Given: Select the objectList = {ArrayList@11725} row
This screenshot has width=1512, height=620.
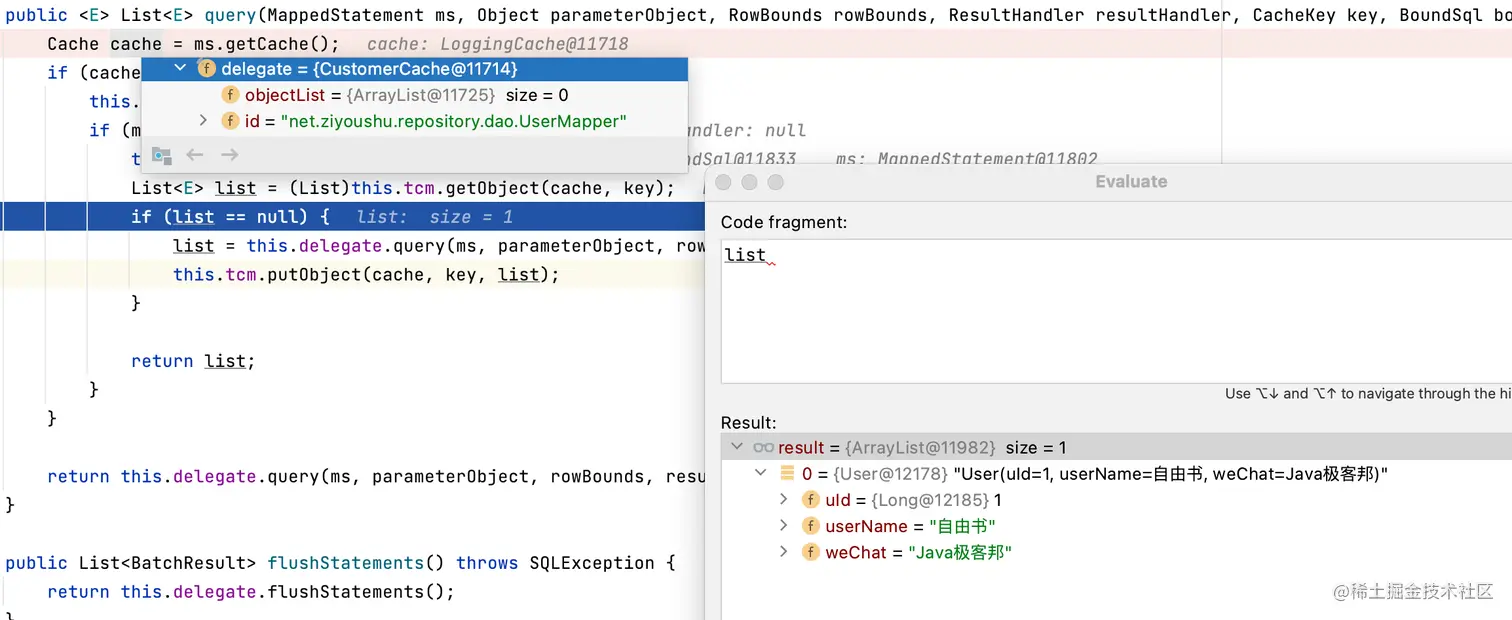Looking at the screenshot, I should click(415, 95).
